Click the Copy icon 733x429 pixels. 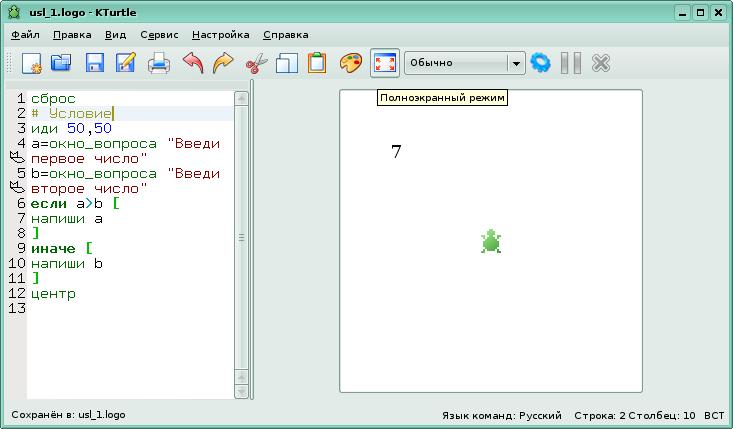pyautogui.click(x=287, y=63)
